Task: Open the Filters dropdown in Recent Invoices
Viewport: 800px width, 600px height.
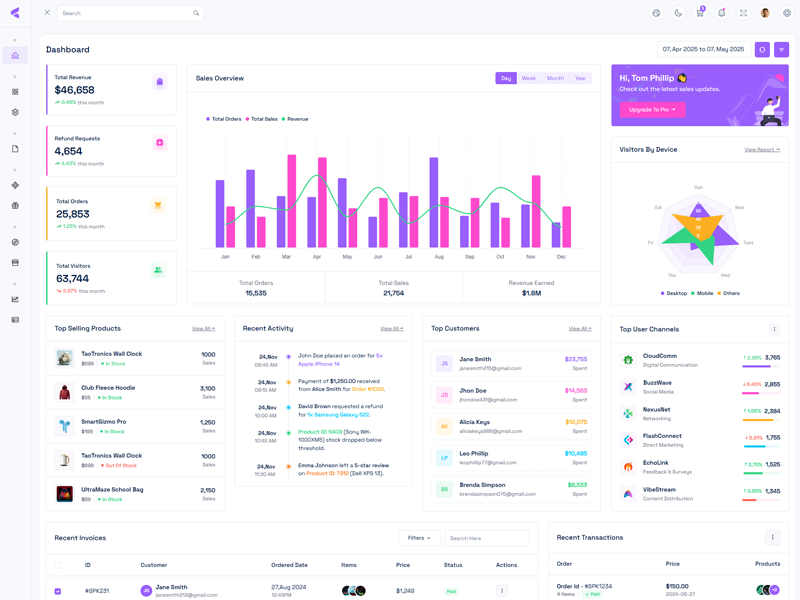Action: click(419, 538)
